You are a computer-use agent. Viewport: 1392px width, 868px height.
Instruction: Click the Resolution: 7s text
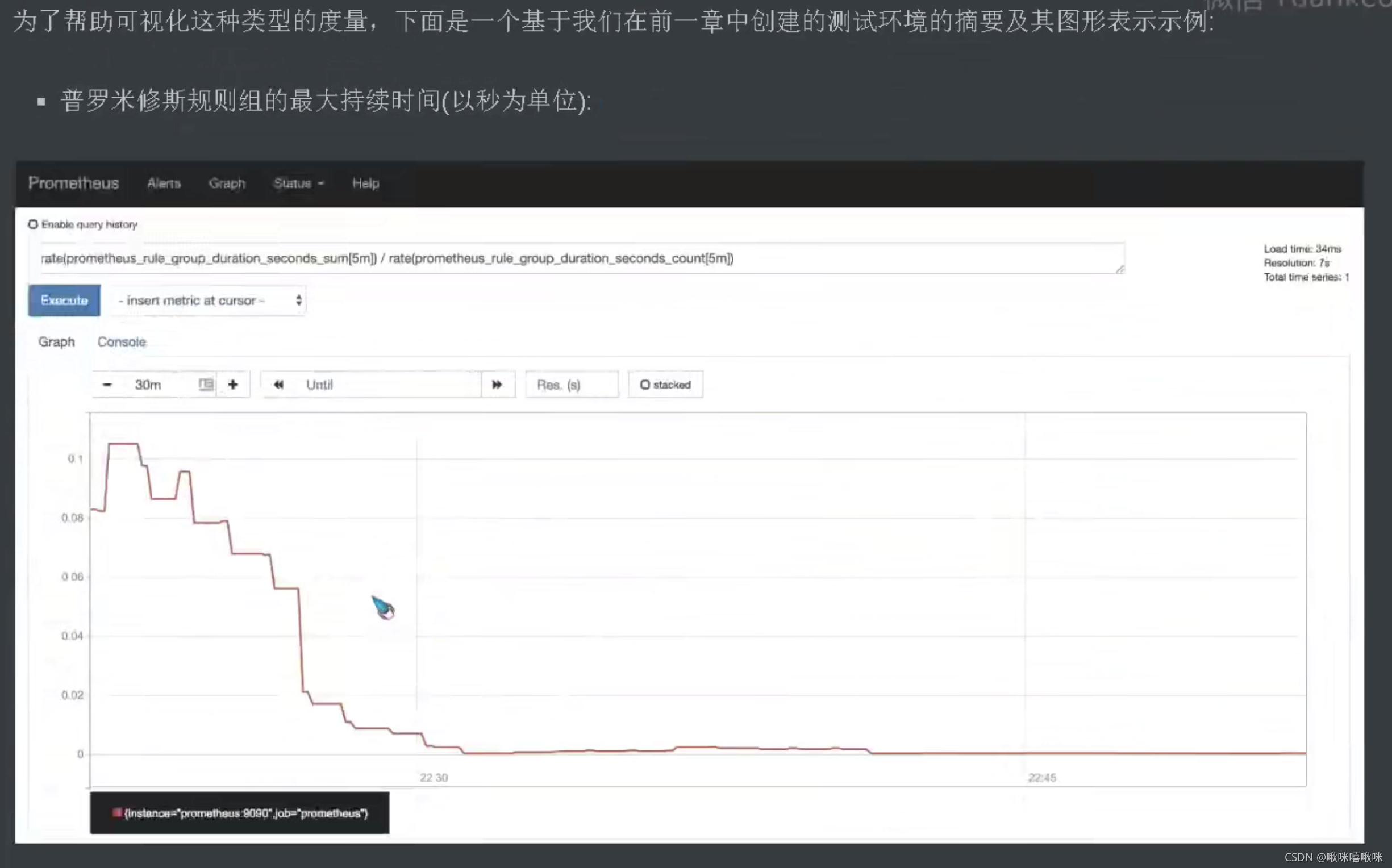coord(1296,263)
